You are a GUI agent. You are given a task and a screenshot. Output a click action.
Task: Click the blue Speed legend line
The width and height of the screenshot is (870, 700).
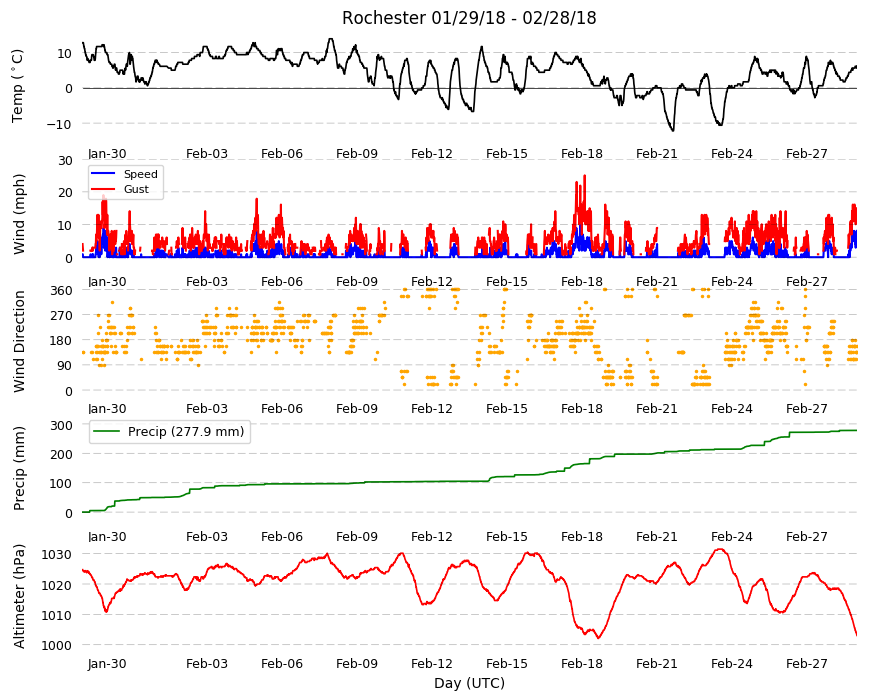(x=103, y=174)
